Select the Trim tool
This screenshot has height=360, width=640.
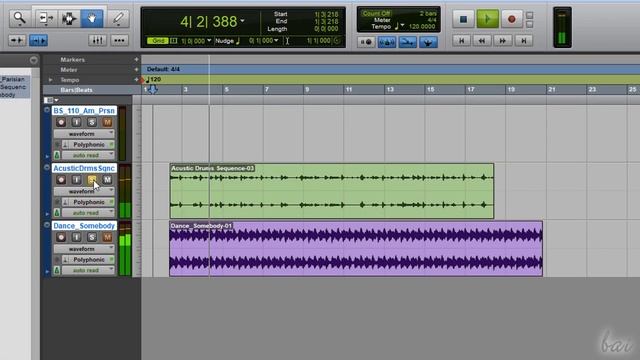click(46, 18)
